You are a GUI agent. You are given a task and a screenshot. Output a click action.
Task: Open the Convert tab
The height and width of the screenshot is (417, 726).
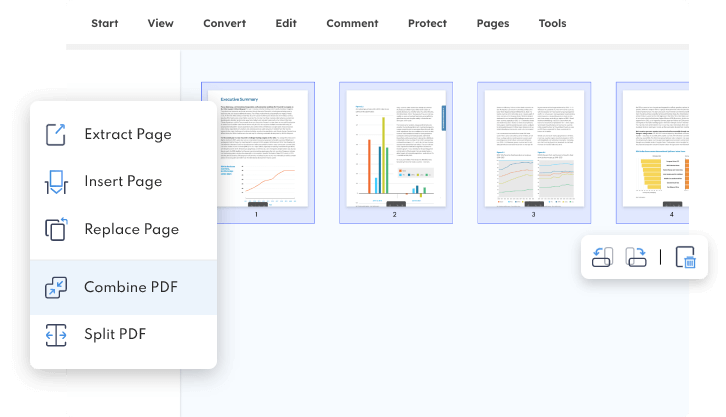tap(224, 23)
